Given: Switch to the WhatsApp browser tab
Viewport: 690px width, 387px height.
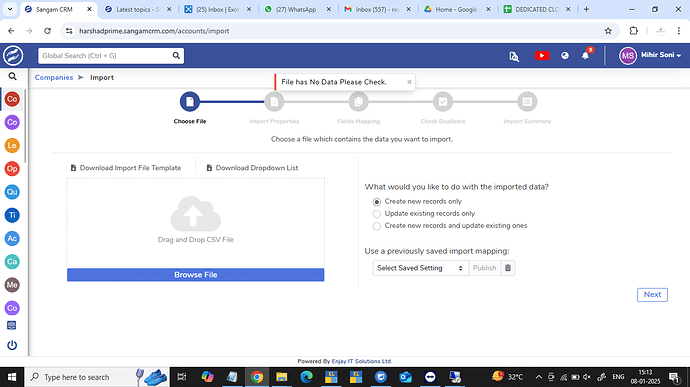Looking at the screenshot, I should 297,9.
